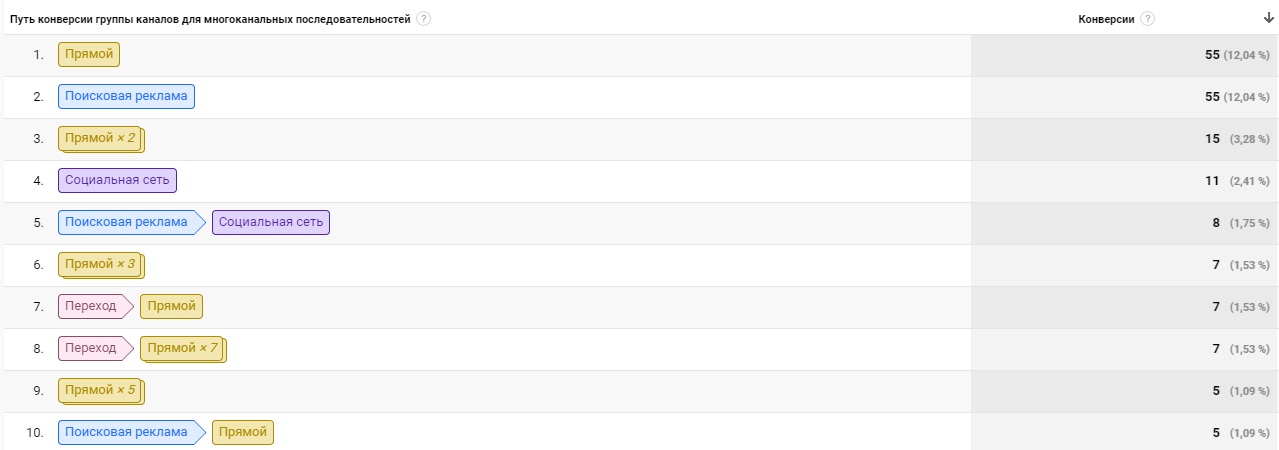Image resolution: width=1279 pixels, height=450 pixels.
Task: Select the Прямой × 5 tag
Action: pyautogui.click(x=101, y=390)
